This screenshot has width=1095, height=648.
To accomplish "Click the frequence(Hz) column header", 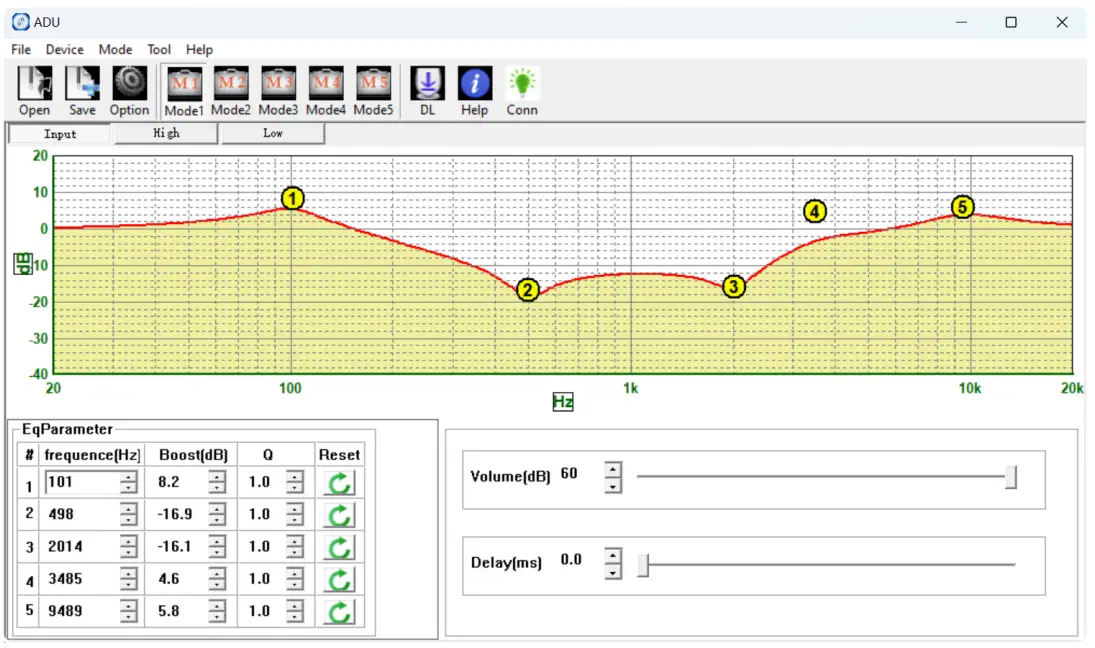I will (92, 455).
